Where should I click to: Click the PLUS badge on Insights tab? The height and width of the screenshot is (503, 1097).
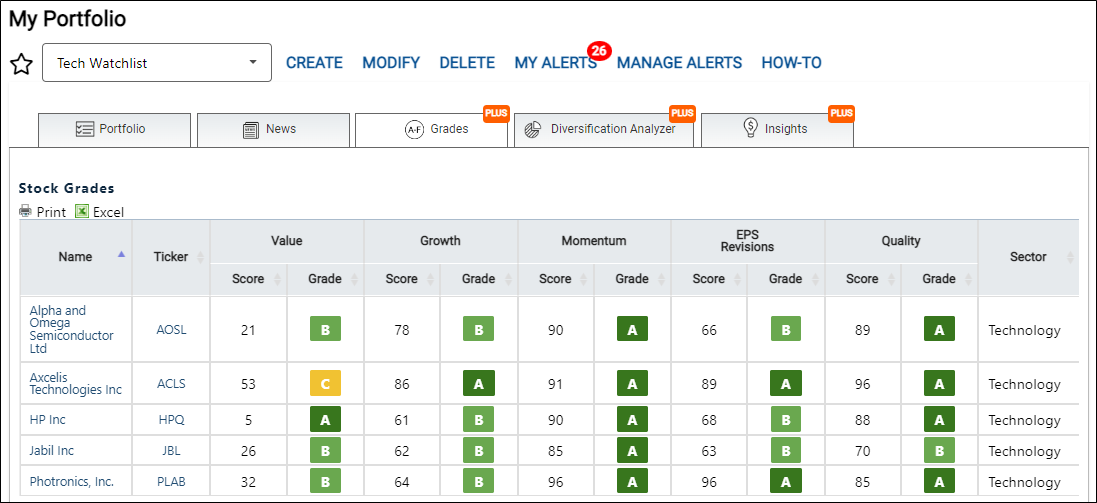[842, 113]
